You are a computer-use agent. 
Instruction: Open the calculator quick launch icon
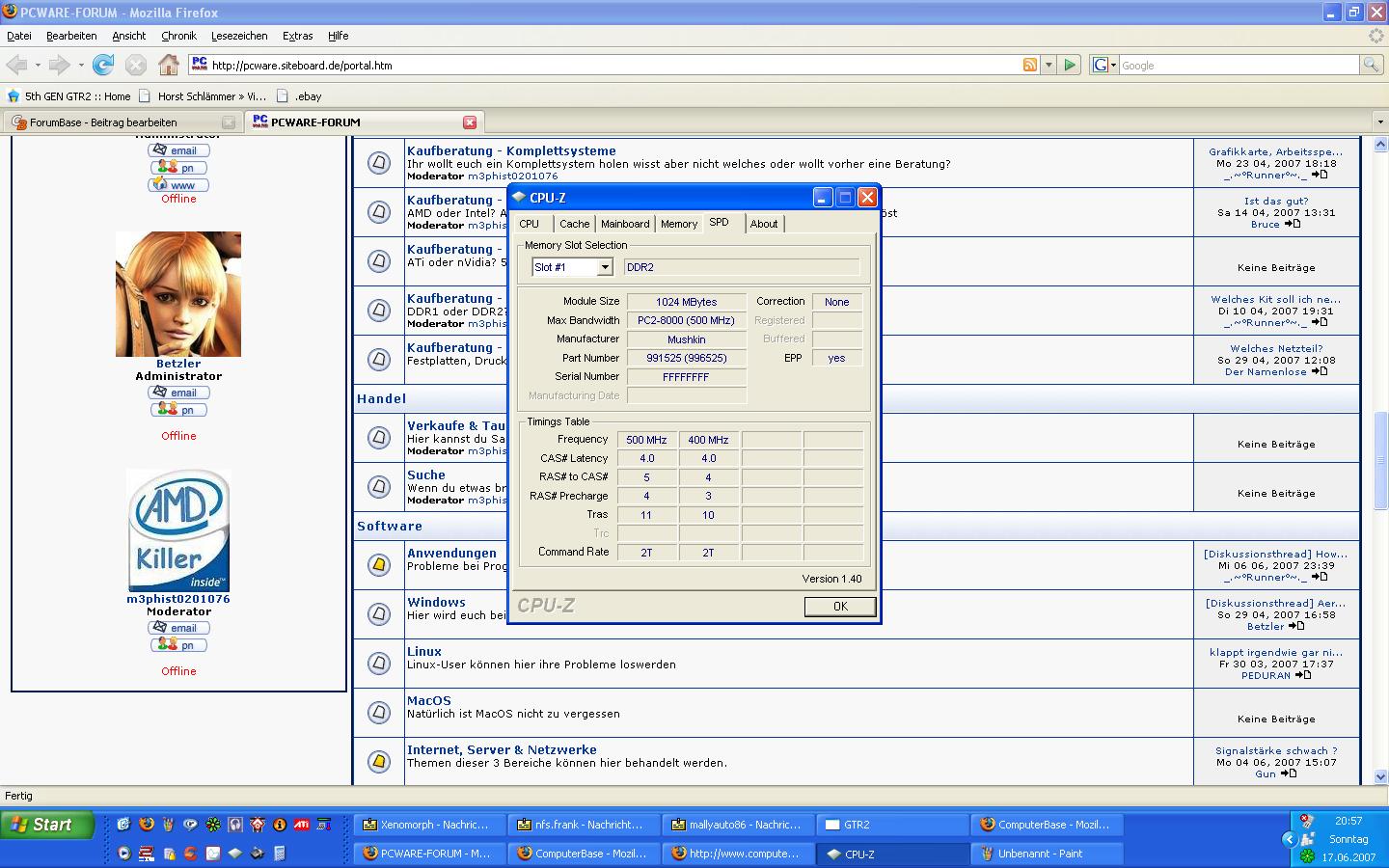point(280,854)
